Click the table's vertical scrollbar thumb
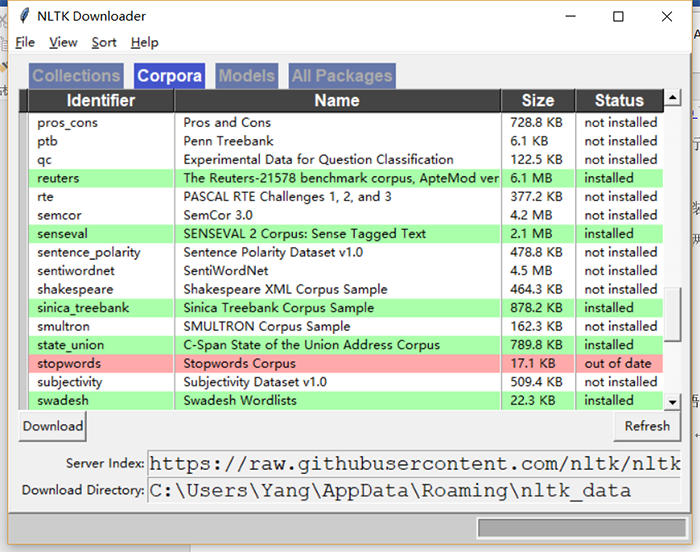 (672, 314)
